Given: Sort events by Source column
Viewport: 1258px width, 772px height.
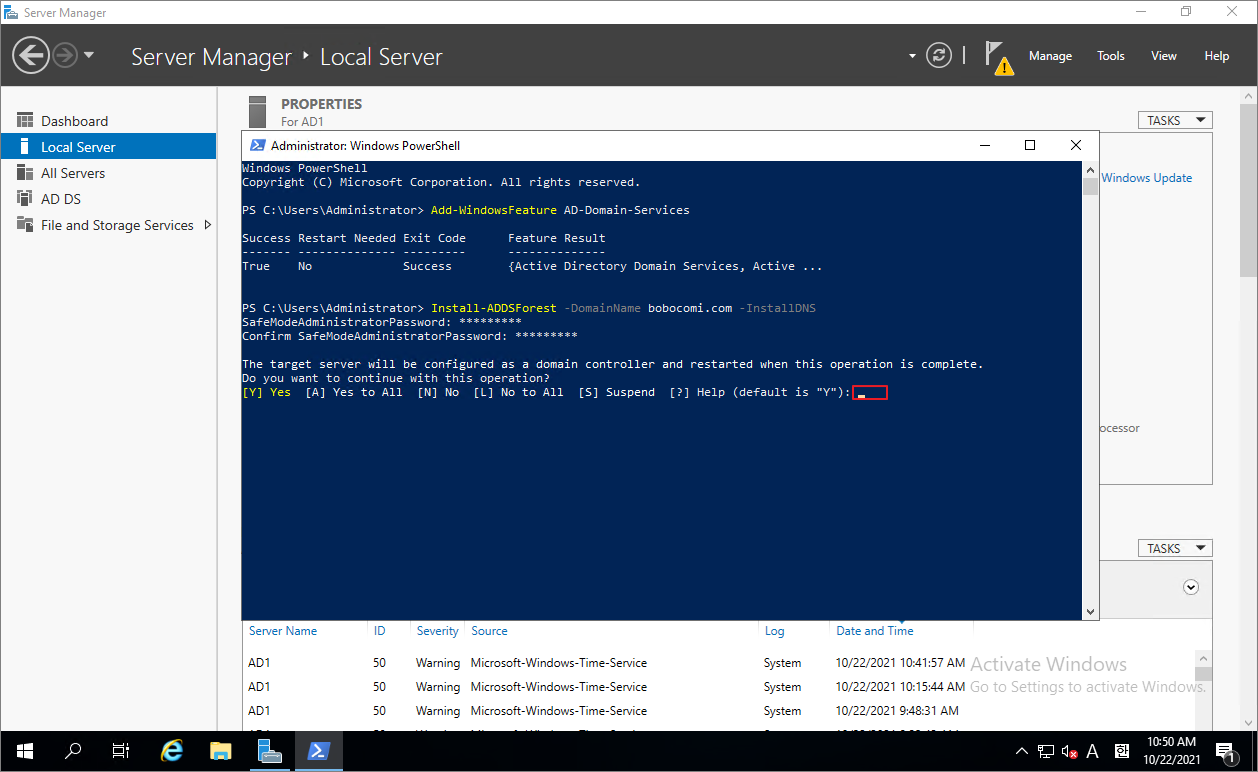Looking at the screenshot, I should click(x=489, y=631).
